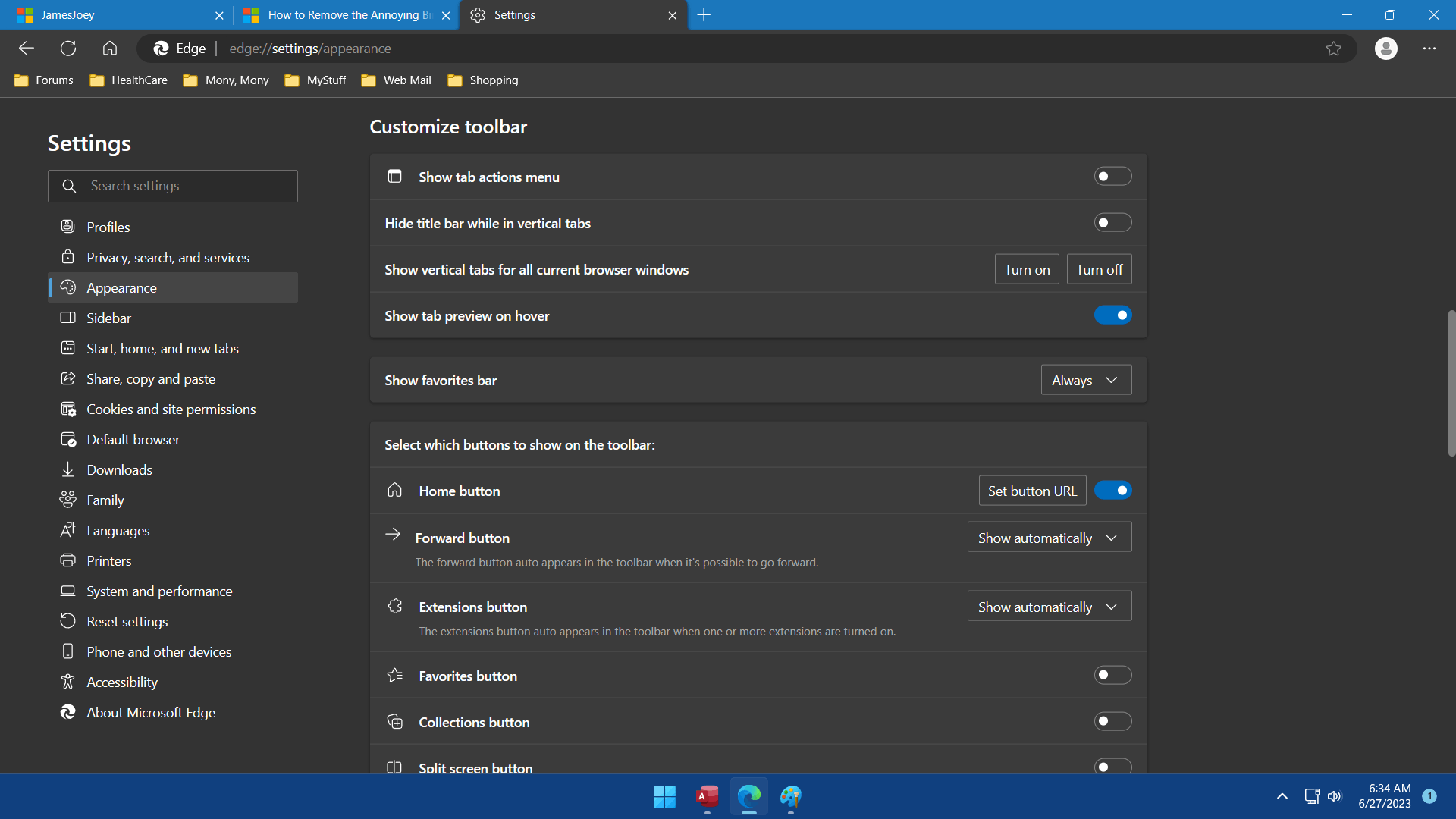Viewport: 1456px width, 819px height.
Task: Click the Home icon in toolbar
Action: tap(110, 49)
